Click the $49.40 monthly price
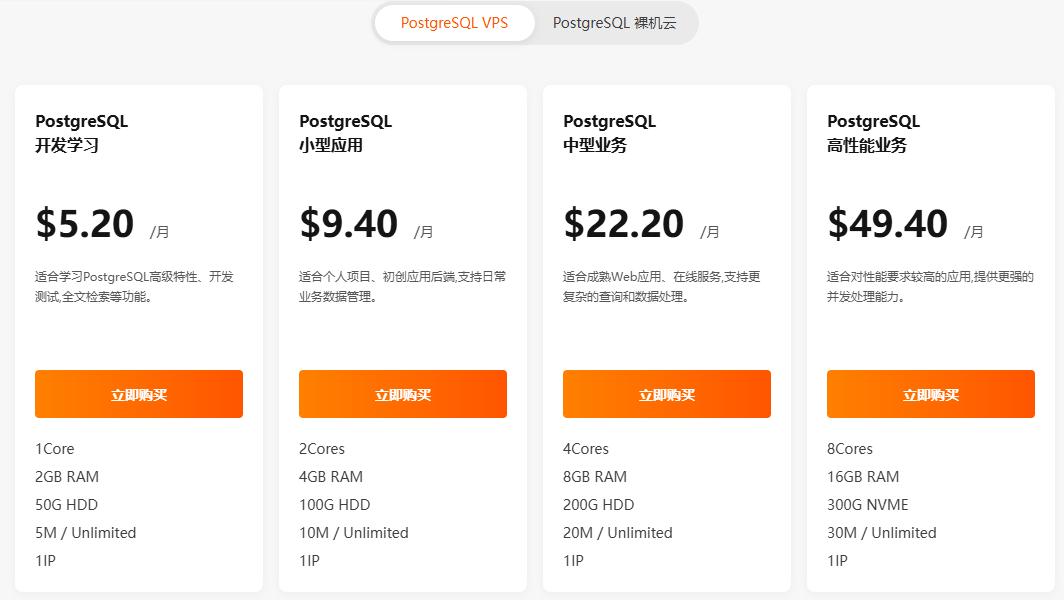Image resolution: width=1064 pixels, height=600 pixels. [x=887, y=223]
